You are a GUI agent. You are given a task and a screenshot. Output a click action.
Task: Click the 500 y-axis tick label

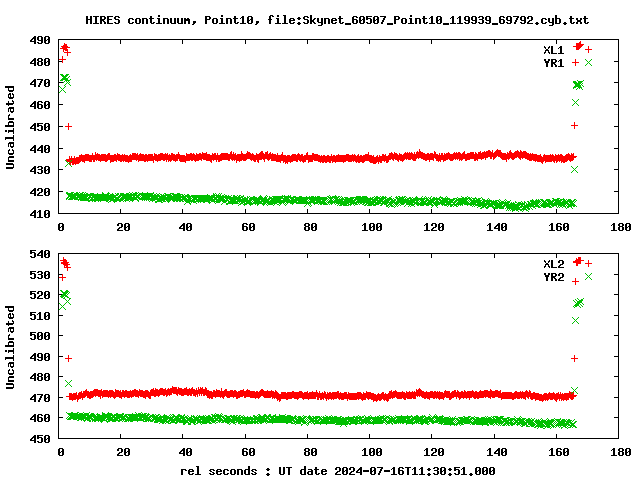(40, 336)
